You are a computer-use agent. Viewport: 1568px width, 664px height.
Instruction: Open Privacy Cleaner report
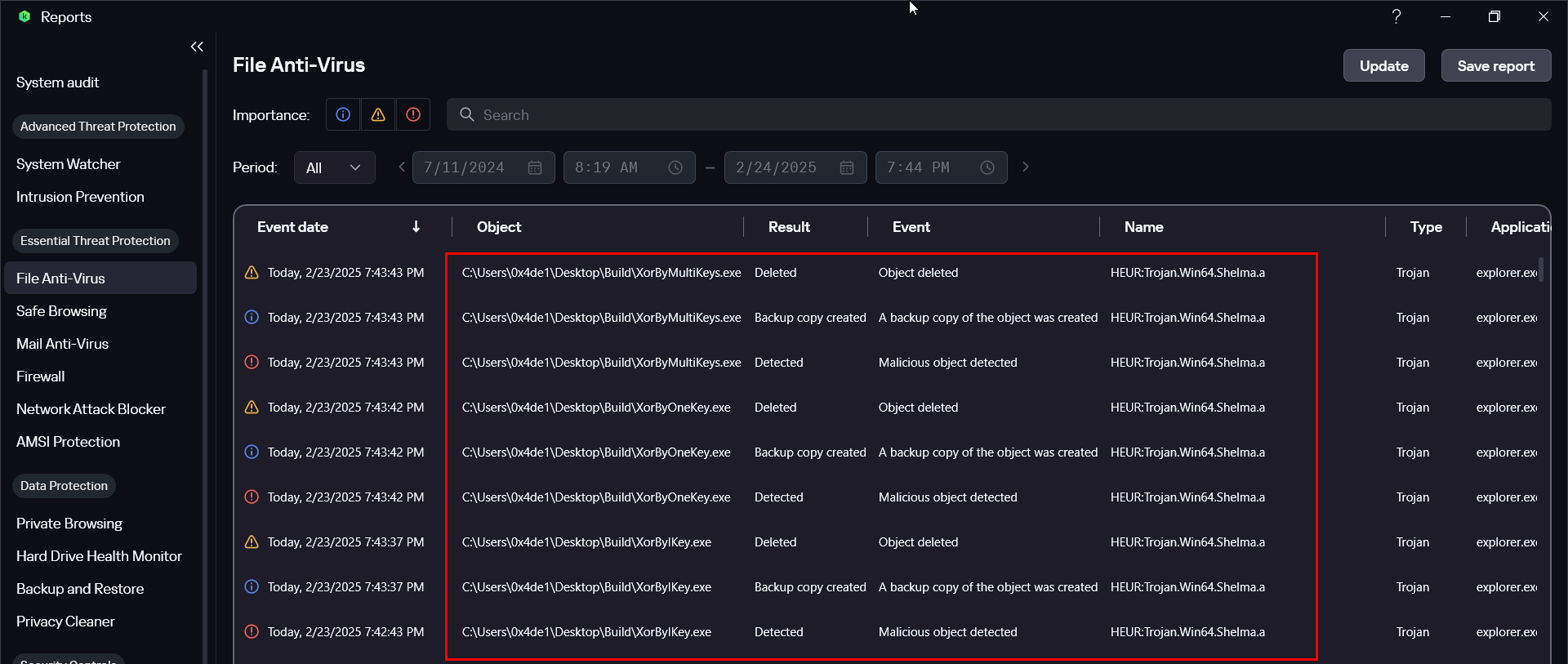65,622
